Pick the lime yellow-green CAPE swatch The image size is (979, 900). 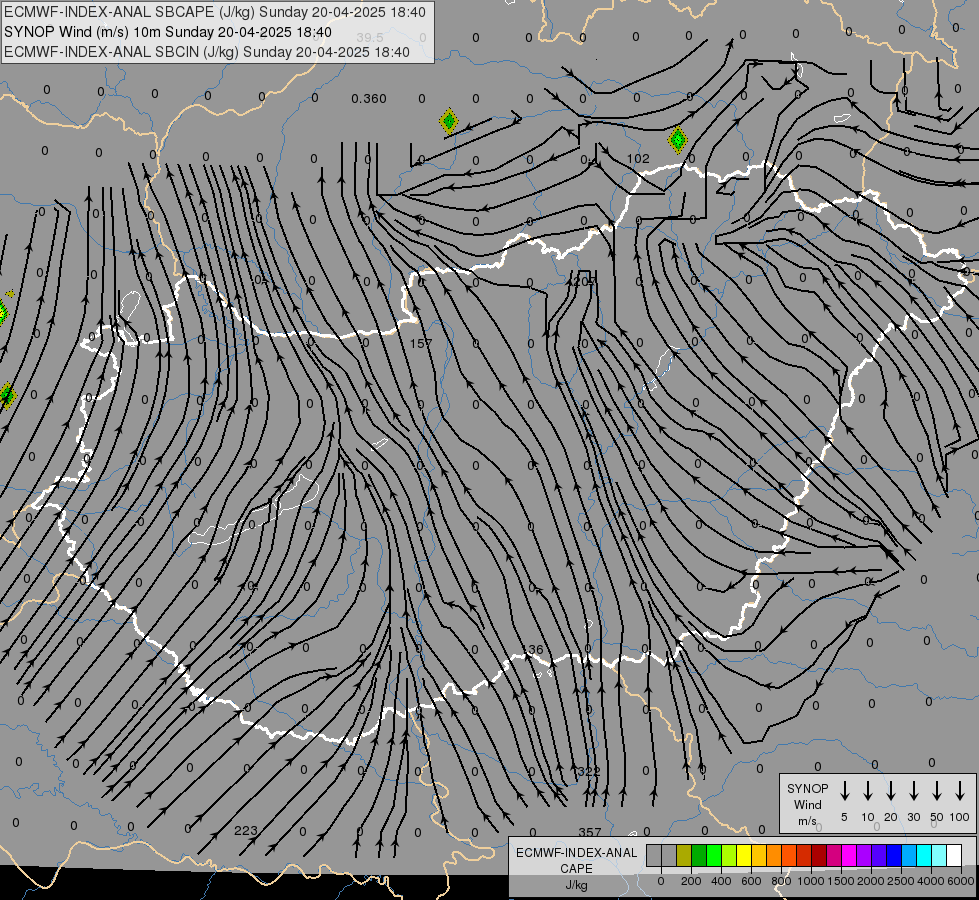coord(729,855)
